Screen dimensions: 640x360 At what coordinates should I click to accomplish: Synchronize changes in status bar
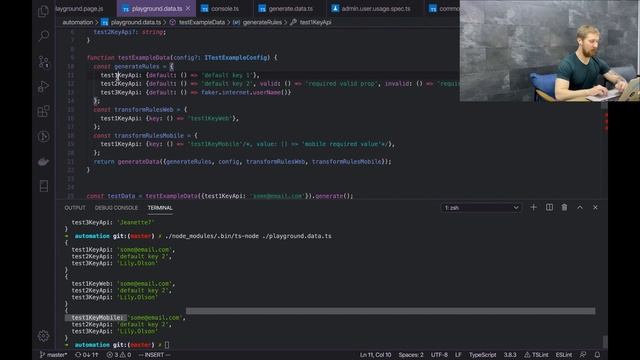87,355
